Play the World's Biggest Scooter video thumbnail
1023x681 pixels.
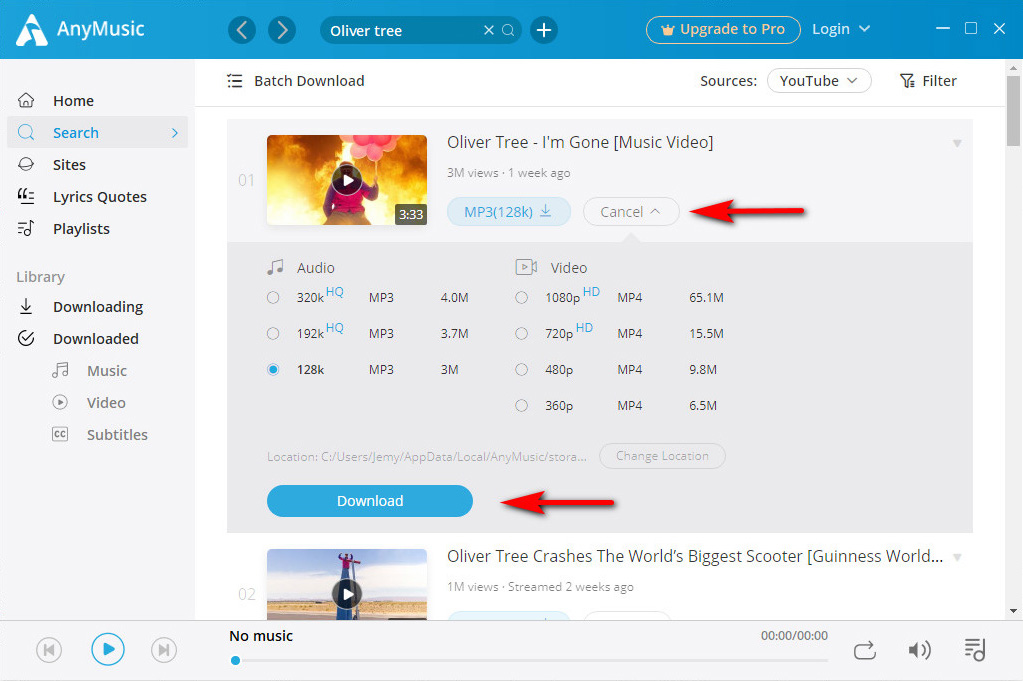tap(347, 584)
